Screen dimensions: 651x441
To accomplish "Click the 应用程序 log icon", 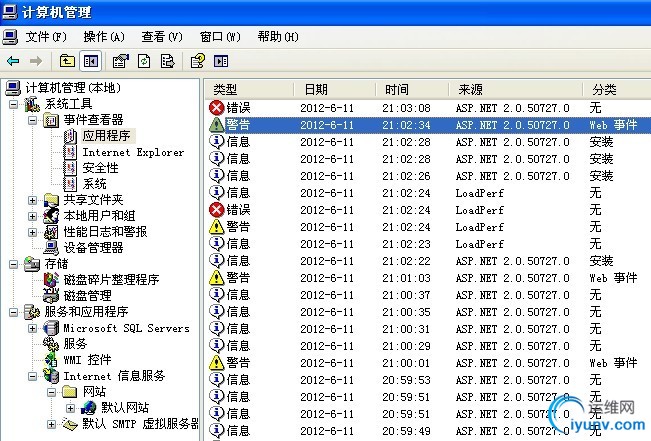I will tap(70, 136).
